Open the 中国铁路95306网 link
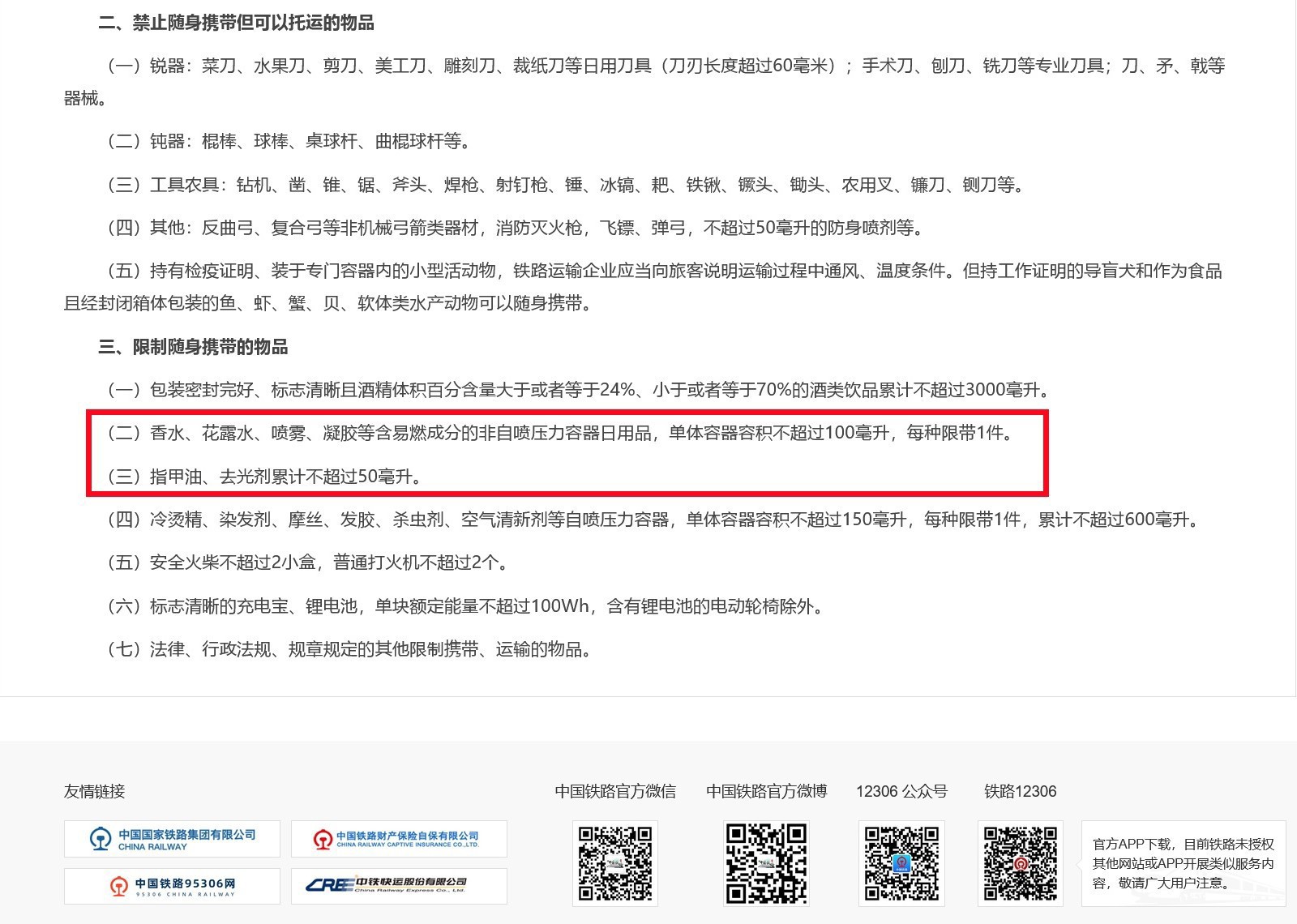Image resolution: width=1297 pixels, height=924 pixels. [172, 886]
